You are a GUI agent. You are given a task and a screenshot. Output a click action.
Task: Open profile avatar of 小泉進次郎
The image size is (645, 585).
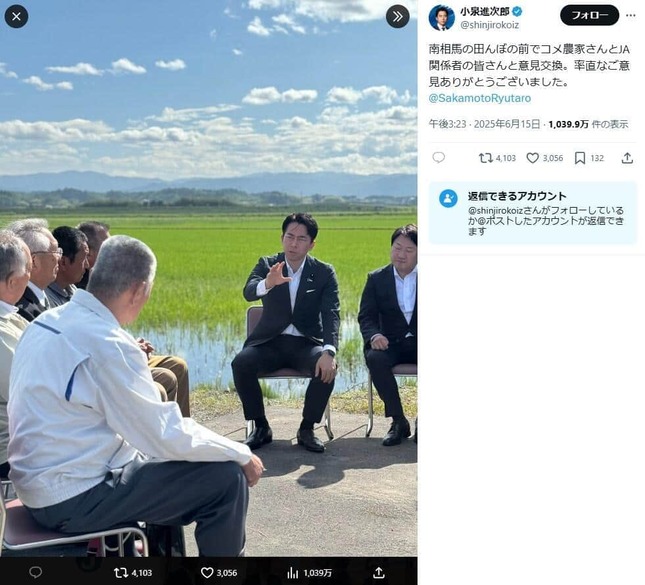click(441, 18)
